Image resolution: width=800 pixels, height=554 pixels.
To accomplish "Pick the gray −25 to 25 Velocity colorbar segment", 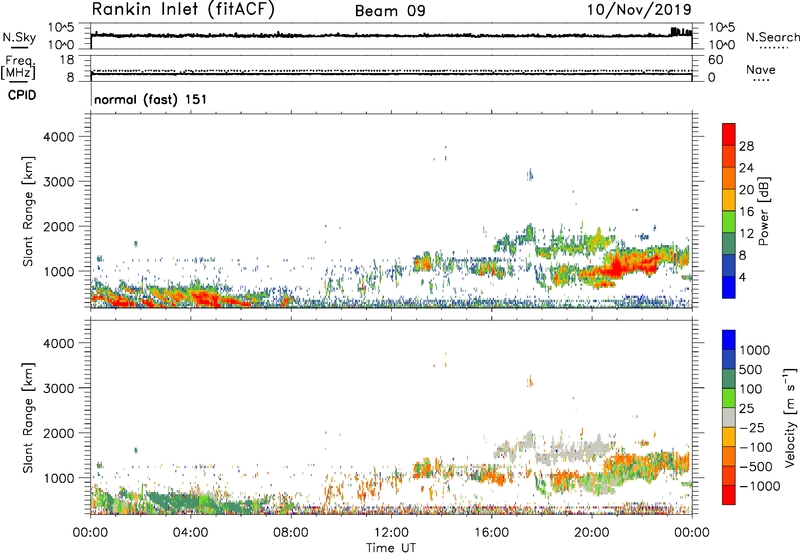I will [729, 417].
